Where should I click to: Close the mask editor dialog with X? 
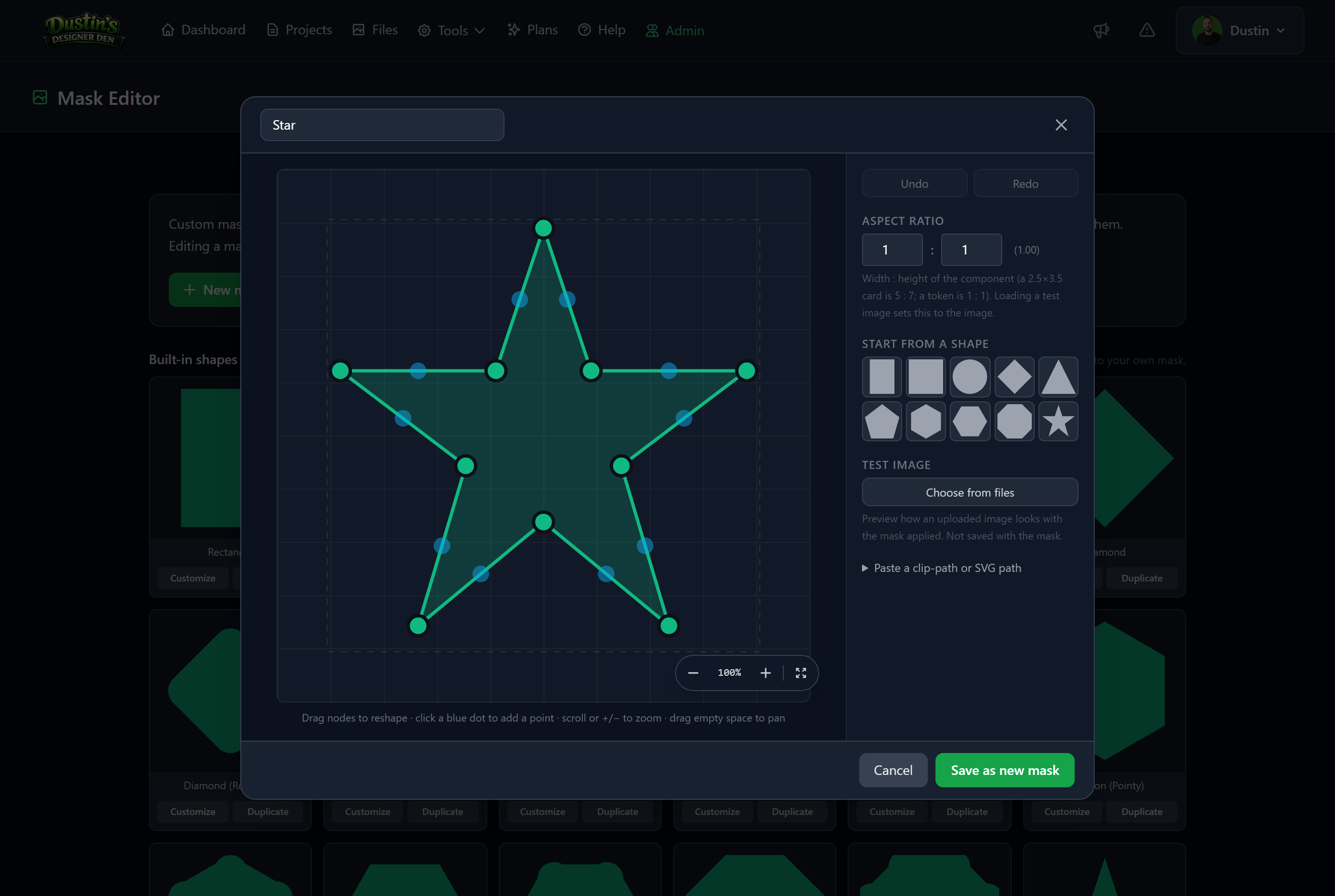coord(1061,125)
